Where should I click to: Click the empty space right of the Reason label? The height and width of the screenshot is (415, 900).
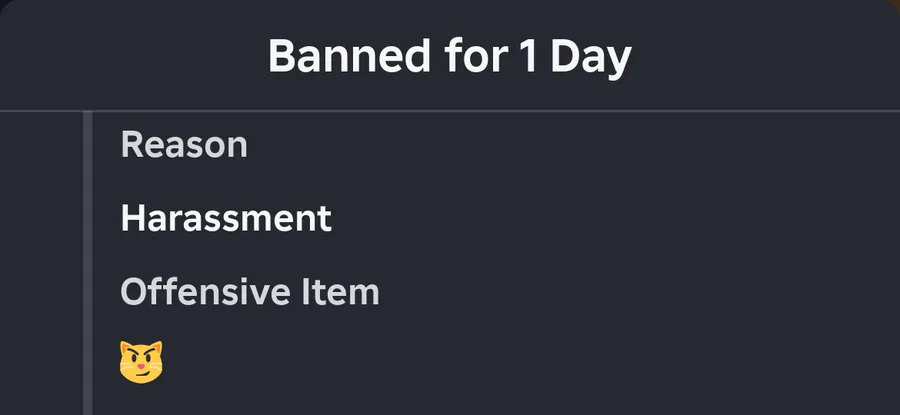pos(574,144)
